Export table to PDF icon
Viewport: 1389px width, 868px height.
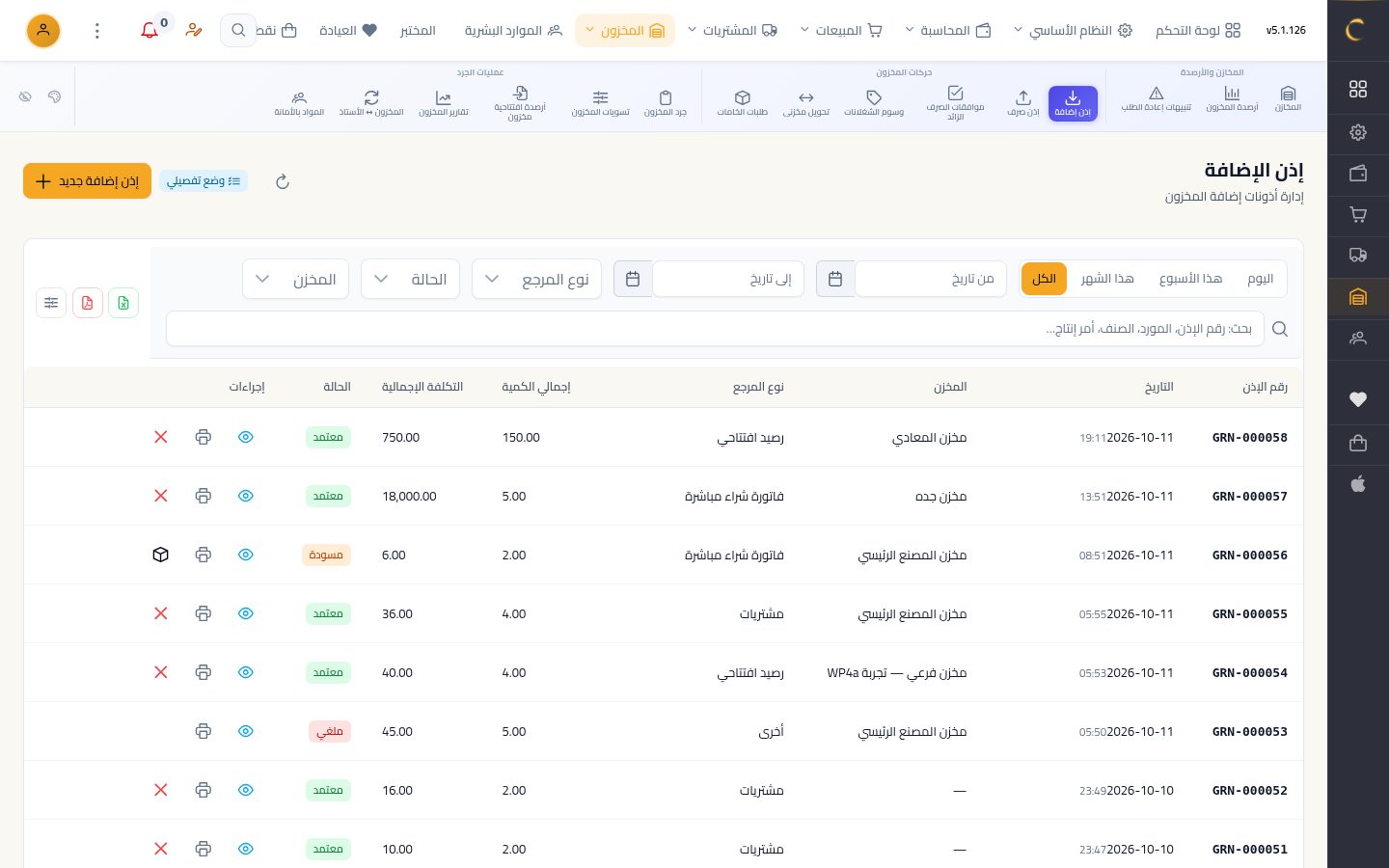click(88, 303)
